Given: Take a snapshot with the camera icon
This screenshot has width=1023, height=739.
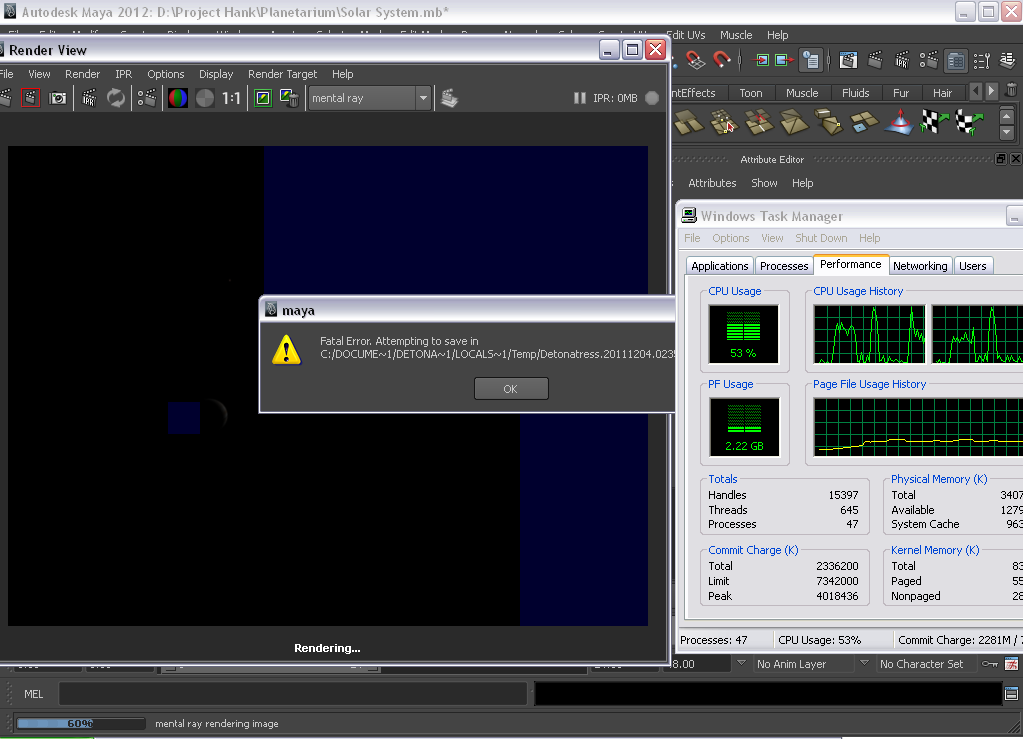Looking at the screenshot, I should click(57, 98).
